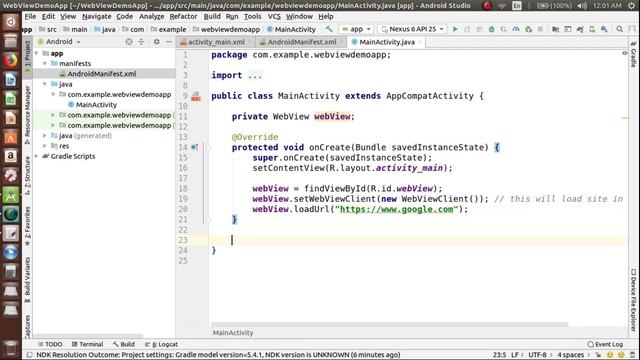Open the File menu

[x=30, y=16]
